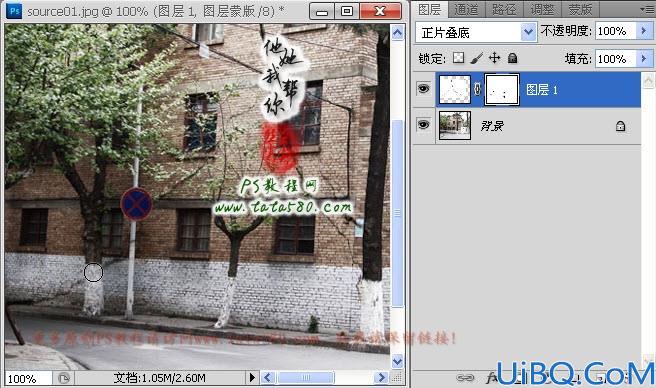
Task: Click the Photoshop Ps icon in document title bar
Action: 14,10
